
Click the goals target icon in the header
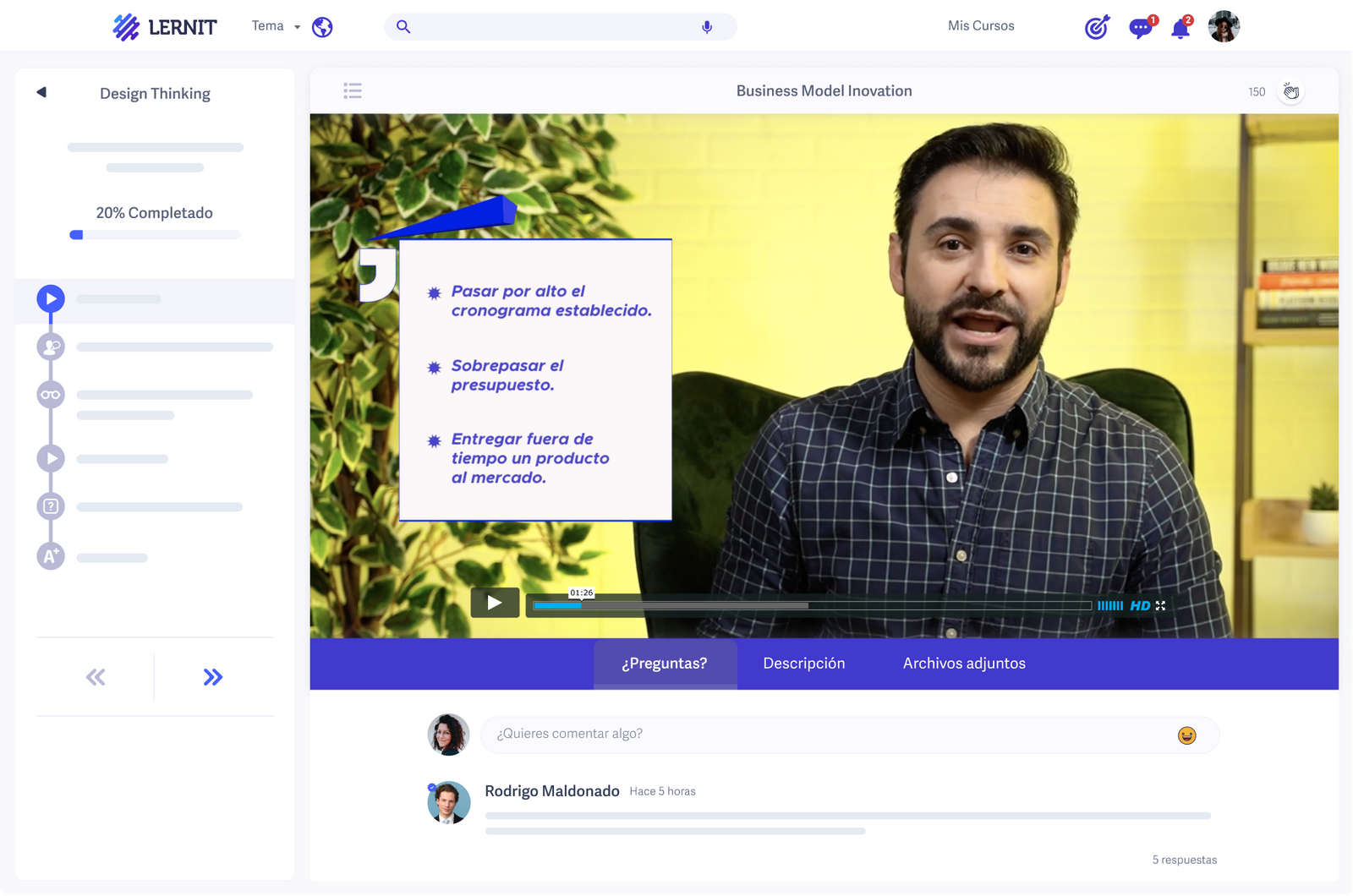point(1097,28)
